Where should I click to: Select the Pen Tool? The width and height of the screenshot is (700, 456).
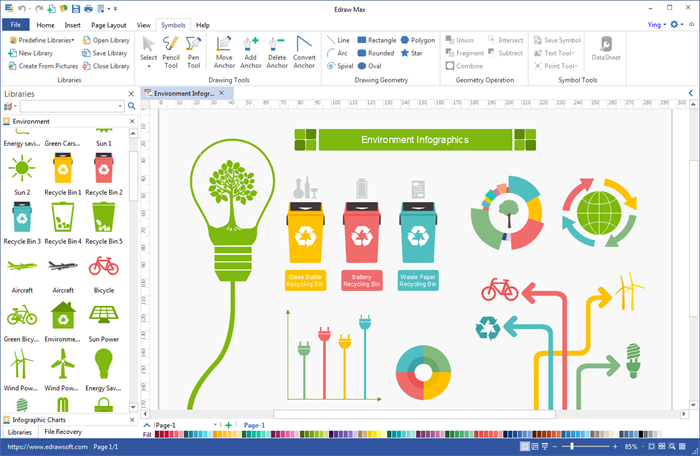[x=194, y=50]
